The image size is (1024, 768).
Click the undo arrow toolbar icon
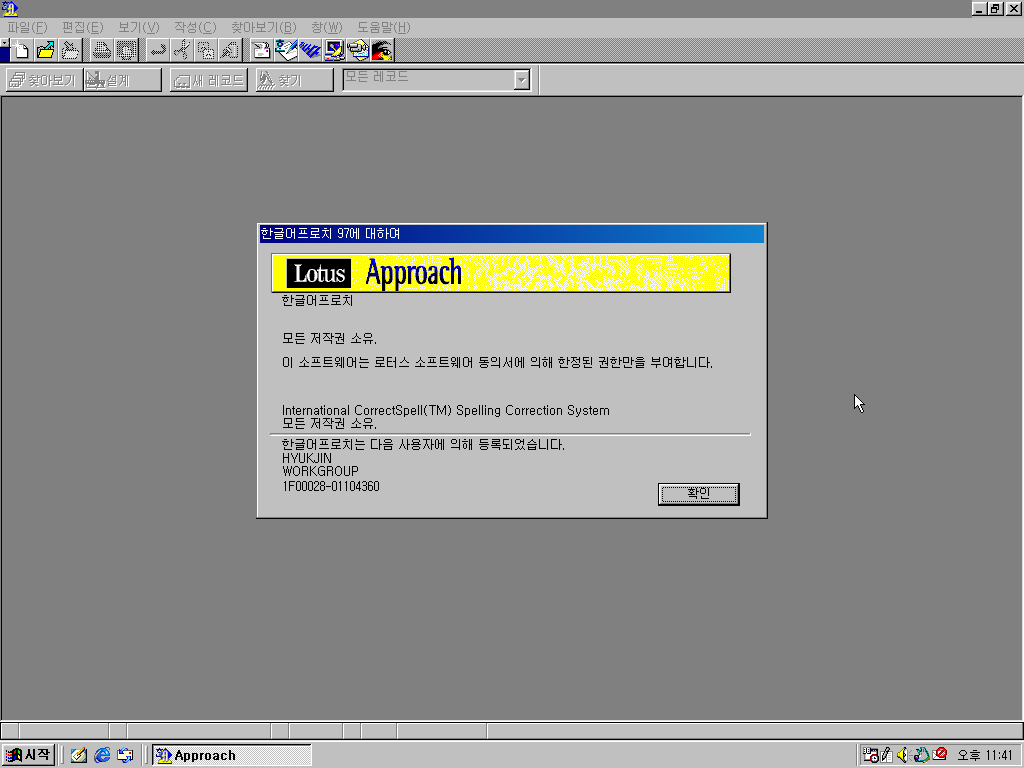coord(157,50)
